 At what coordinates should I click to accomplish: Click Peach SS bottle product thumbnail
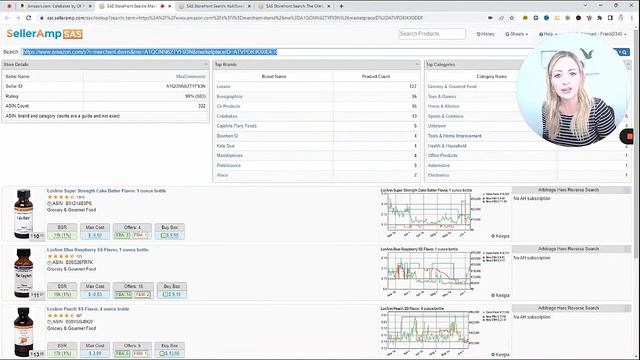pos(23,332)
